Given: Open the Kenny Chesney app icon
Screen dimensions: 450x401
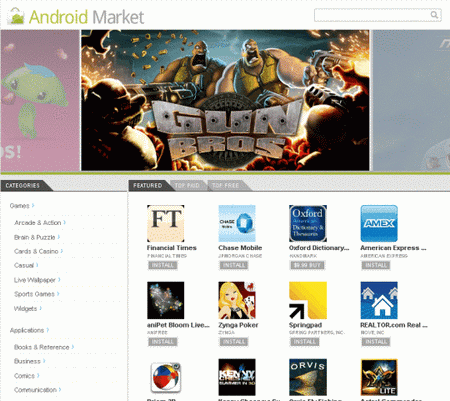Looking at the screenshot, I should coord(237,377).
